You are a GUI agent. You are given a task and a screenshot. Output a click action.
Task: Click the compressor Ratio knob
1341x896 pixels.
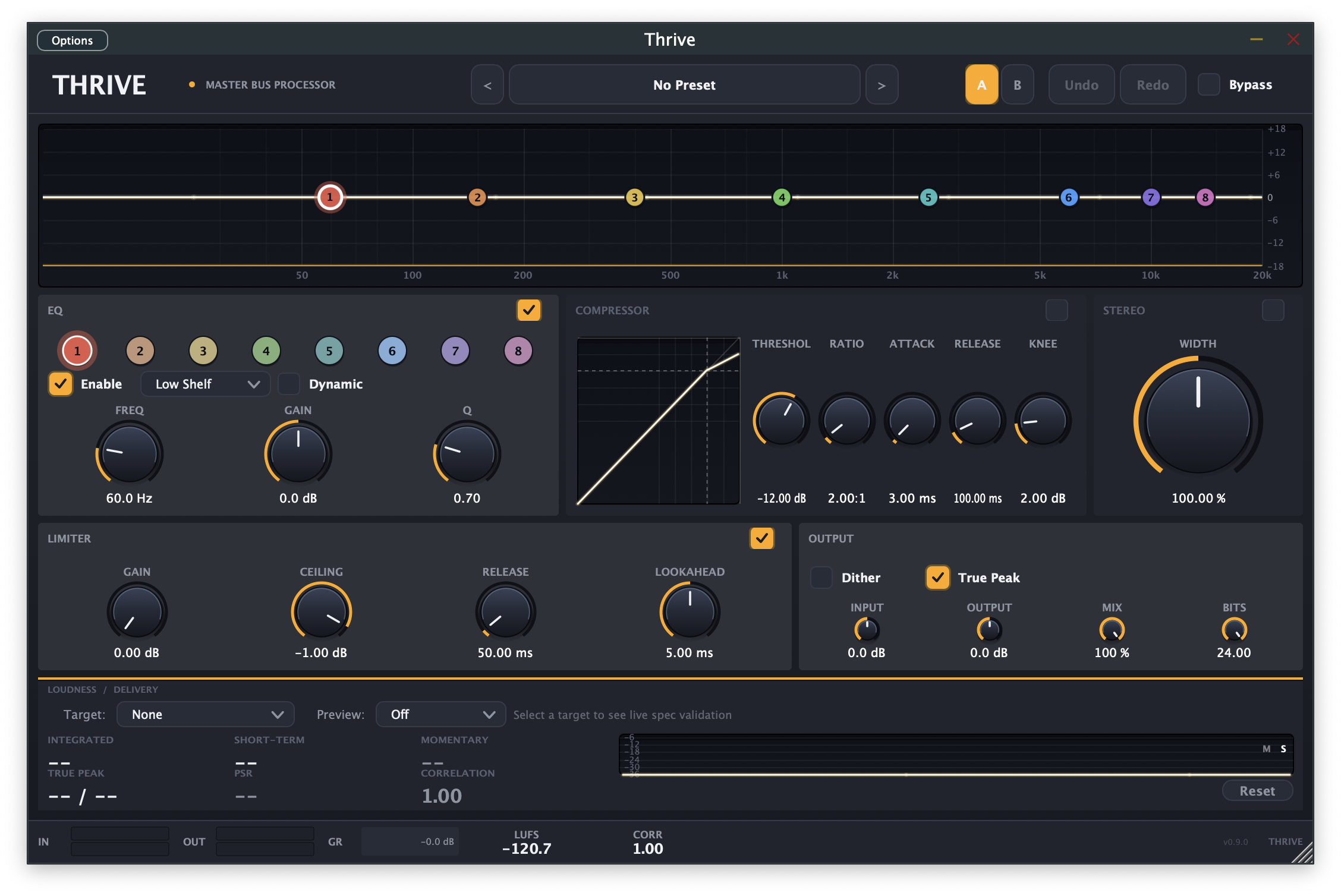click(x=847, y=421)
